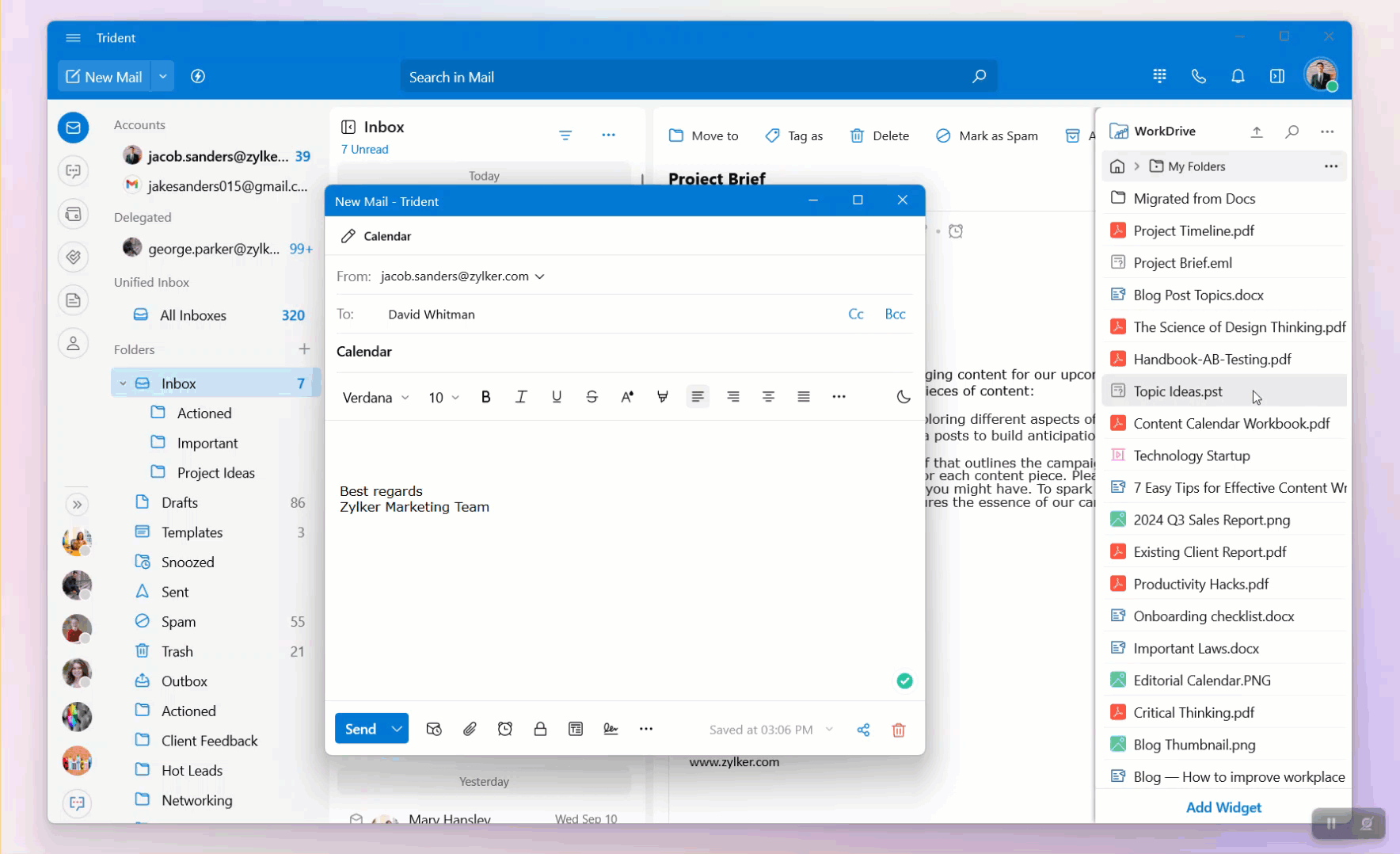Search within the WorkDrive widget

coord(1292,132)
